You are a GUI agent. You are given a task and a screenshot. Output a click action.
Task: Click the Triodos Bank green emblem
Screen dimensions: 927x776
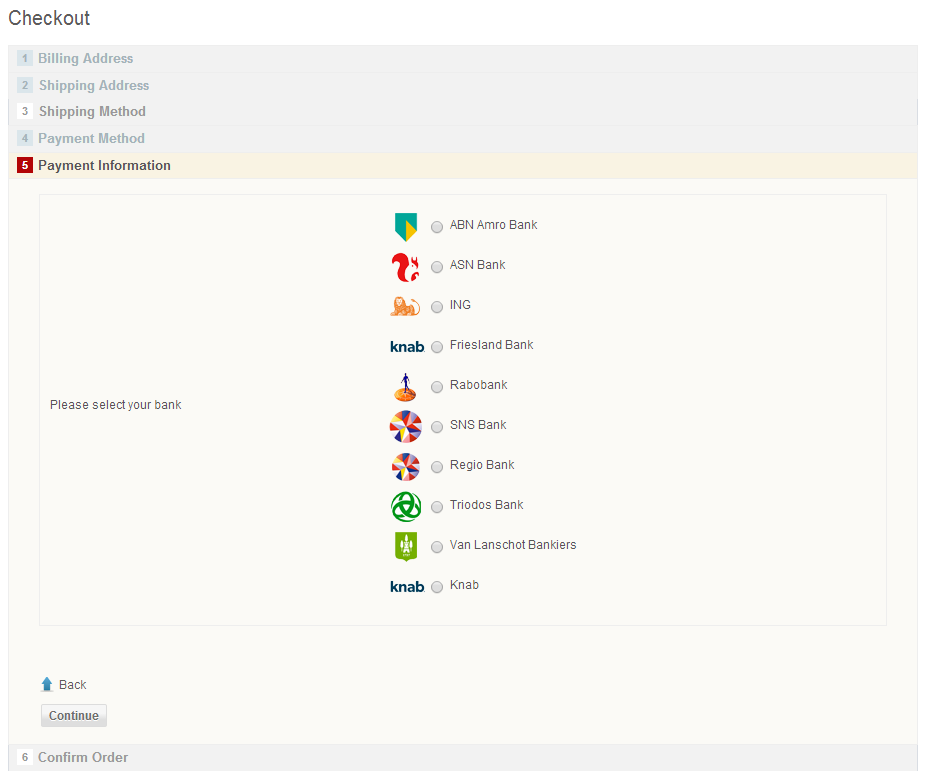pyautogui.click(x=405, y=507)
